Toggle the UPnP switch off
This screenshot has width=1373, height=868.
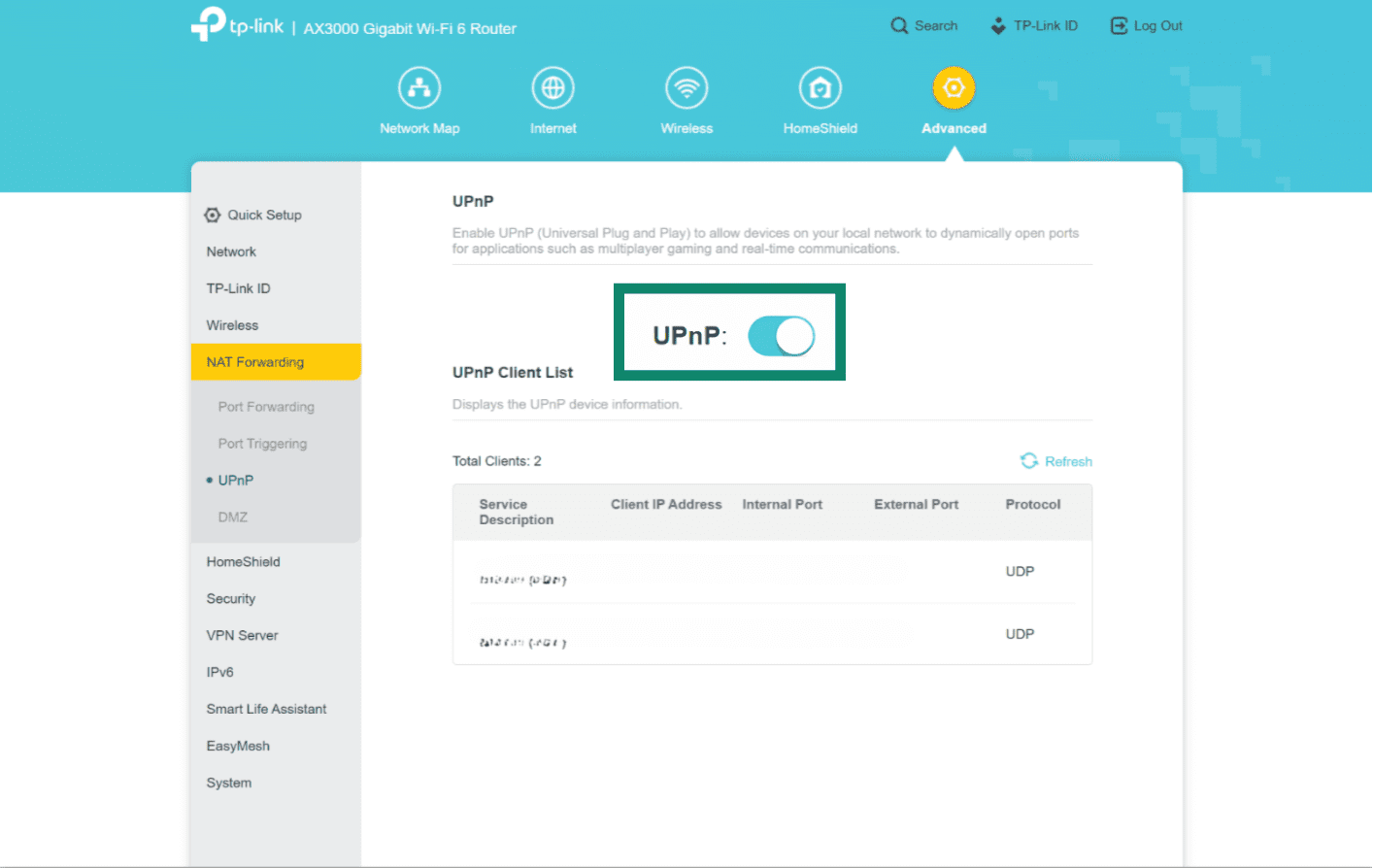tap(781, 335)
